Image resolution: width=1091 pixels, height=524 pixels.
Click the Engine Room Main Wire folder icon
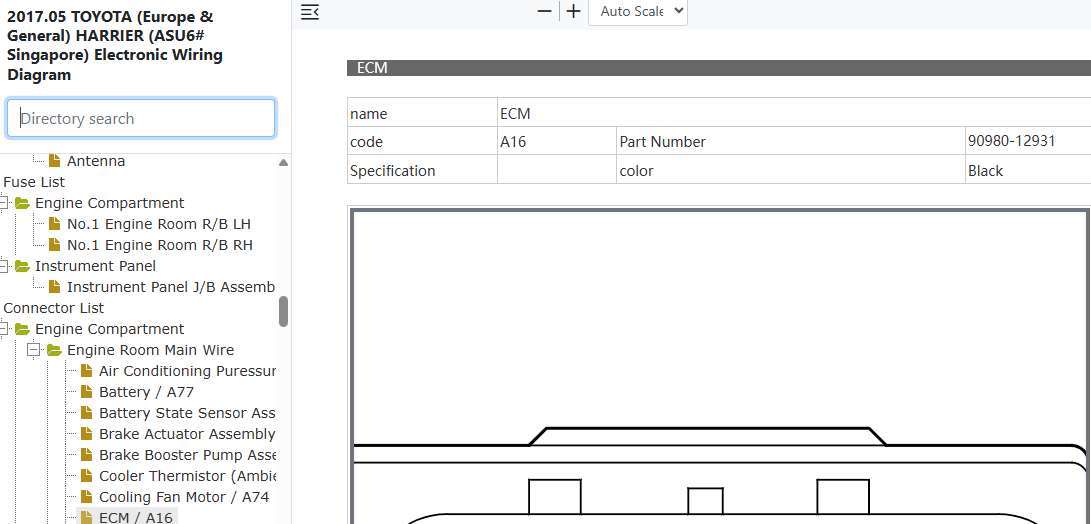[x=54, y=350]
